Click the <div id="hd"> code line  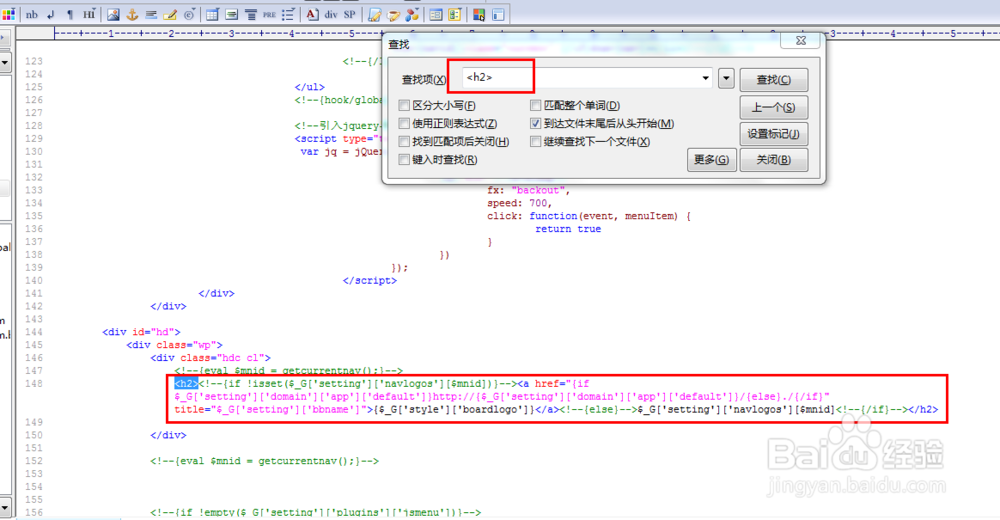point(141,332)
